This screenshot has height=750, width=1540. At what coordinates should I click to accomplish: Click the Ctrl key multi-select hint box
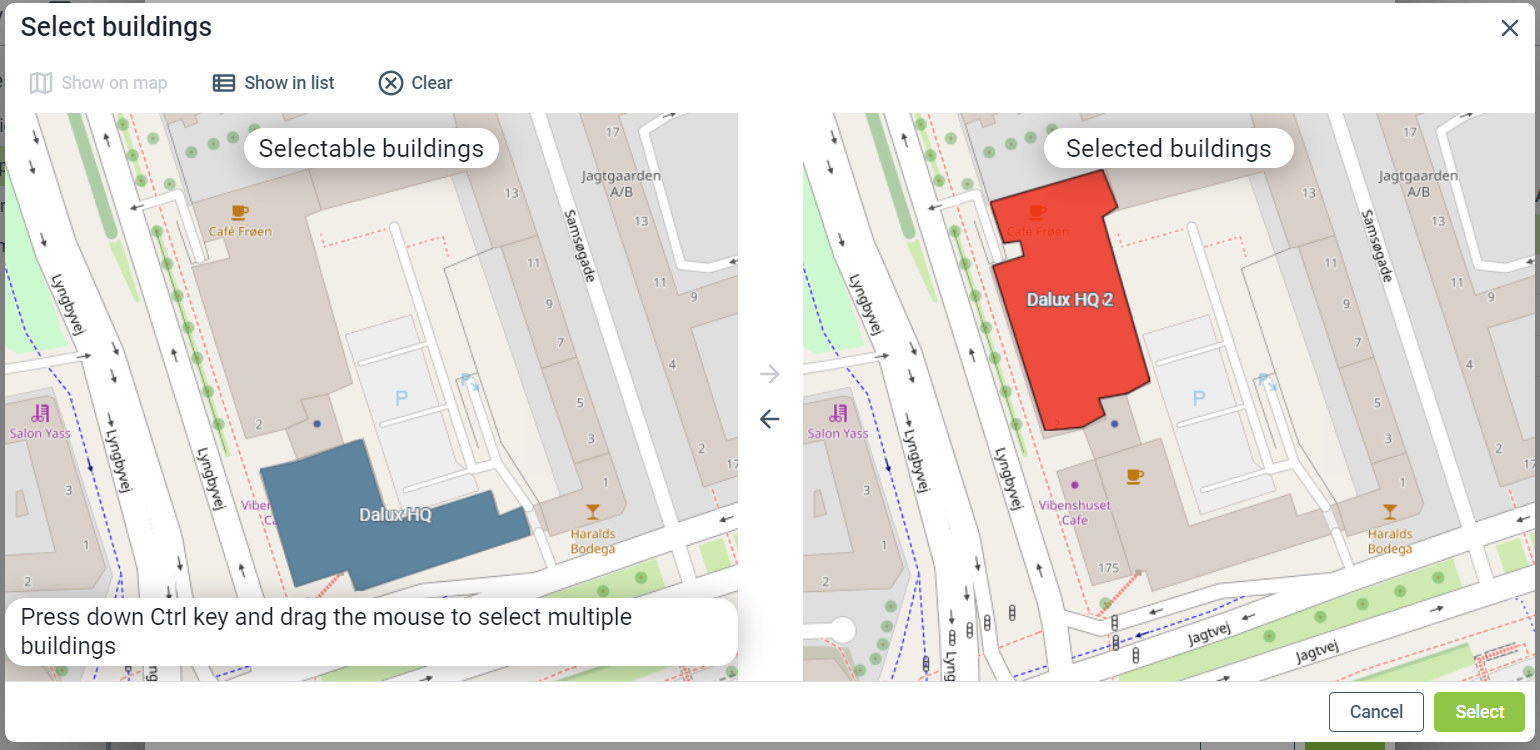(370, 631)
